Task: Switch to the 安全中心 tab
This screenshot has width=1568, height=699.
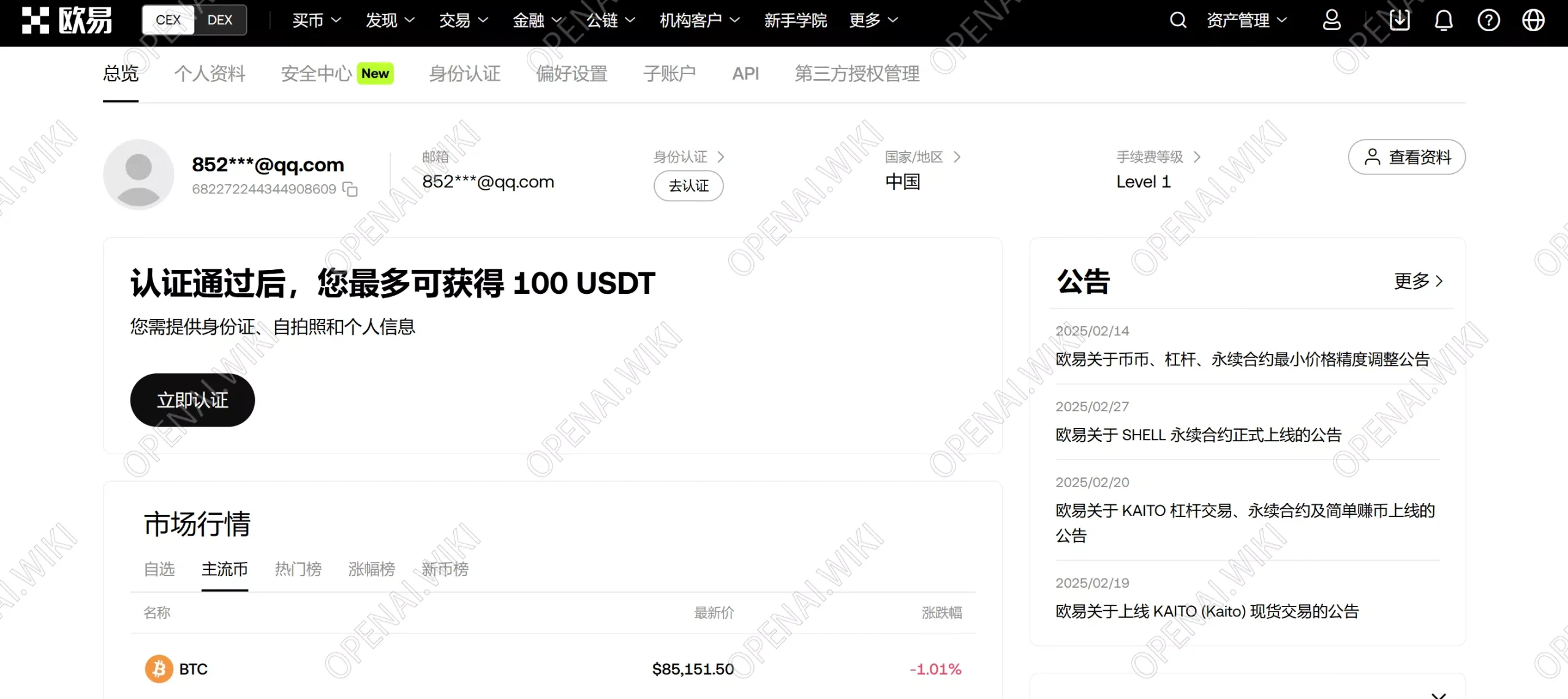Action: tap(316, 73)
